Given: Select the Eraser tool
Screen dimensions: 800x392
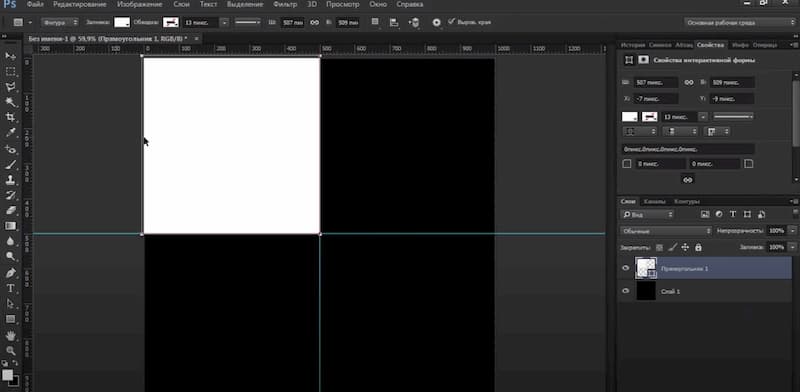Looking at the screenshot, I should [10, 210].
